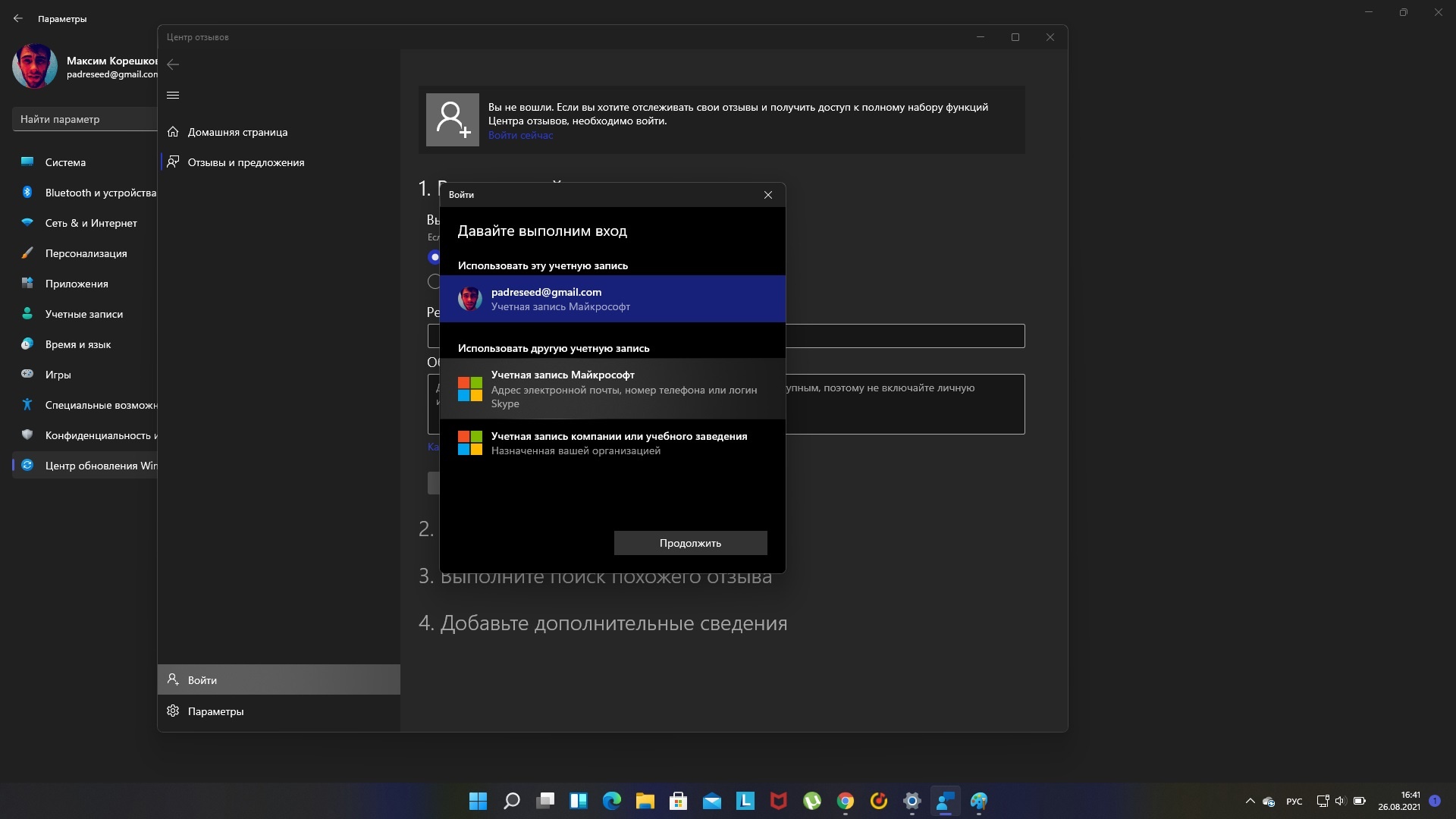Click the OneDrive tray icon
This screenshot has height=819, width=1456.
coord(1269,801)
